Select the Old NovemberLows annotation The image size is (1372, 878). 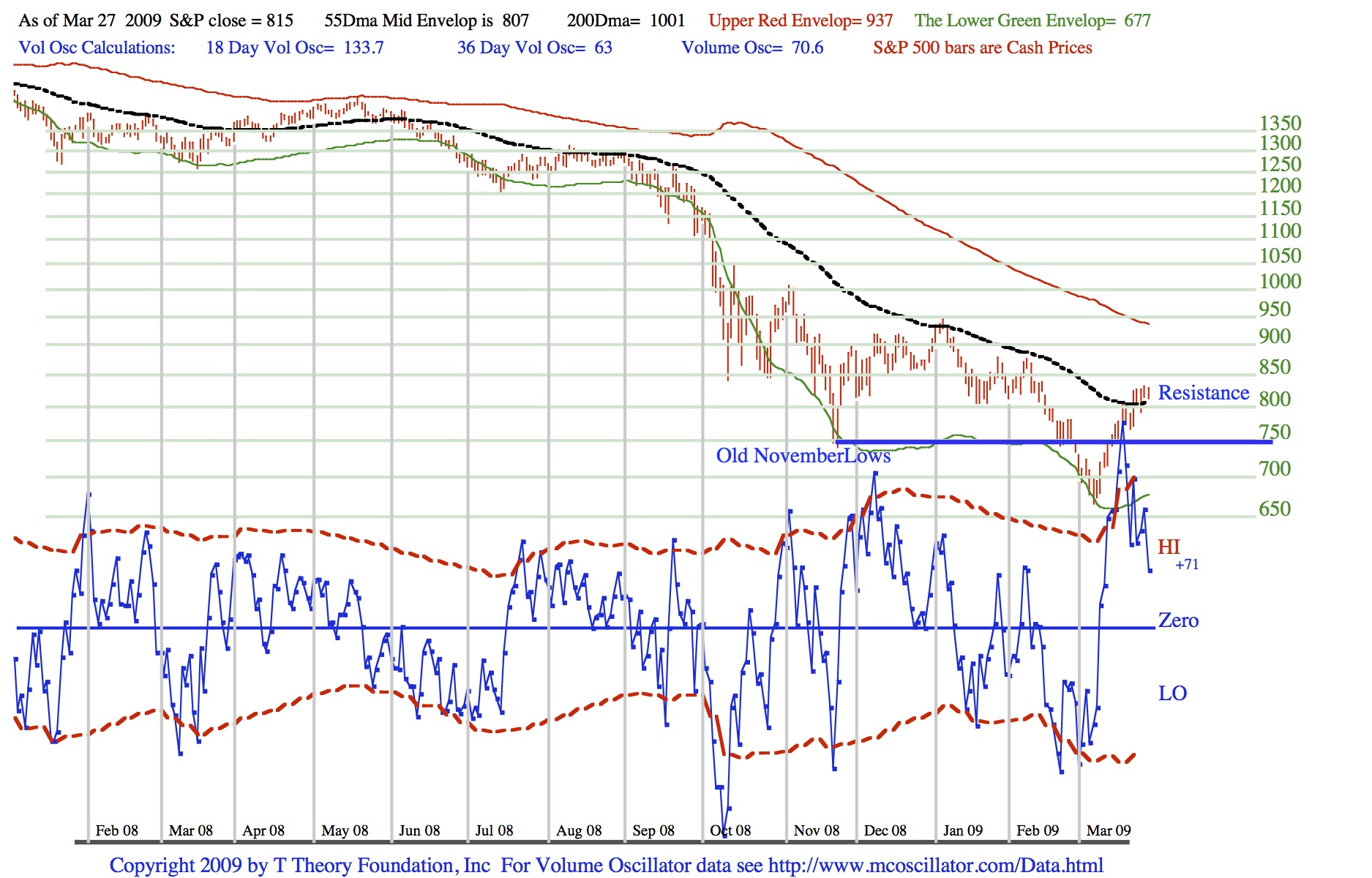coord(803,456)
